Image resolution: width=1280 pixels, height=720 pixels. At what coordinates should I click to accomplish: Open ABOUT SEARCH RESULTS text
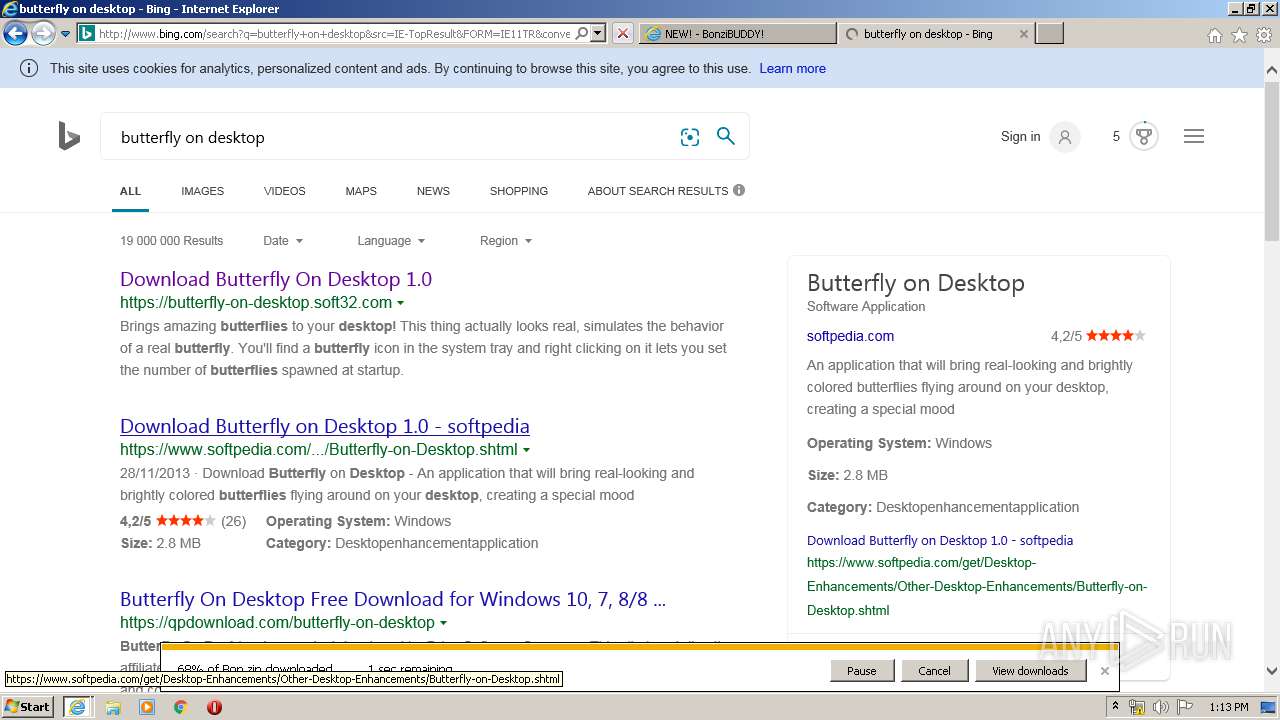[x=658, y=191]
